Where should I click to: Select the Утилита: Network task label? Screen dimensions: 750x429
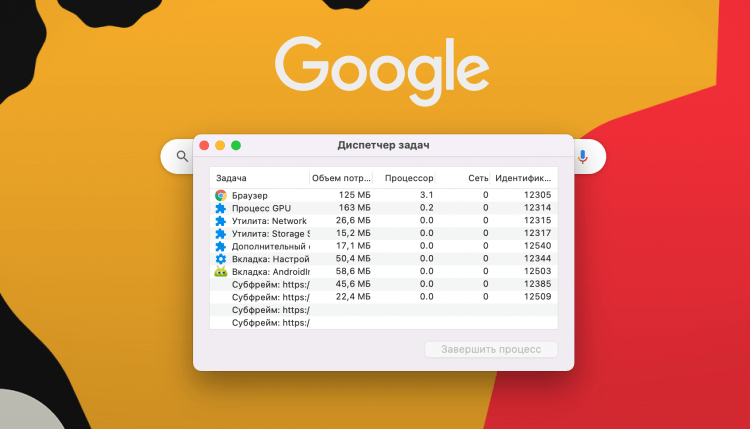(x=269, y=221)
